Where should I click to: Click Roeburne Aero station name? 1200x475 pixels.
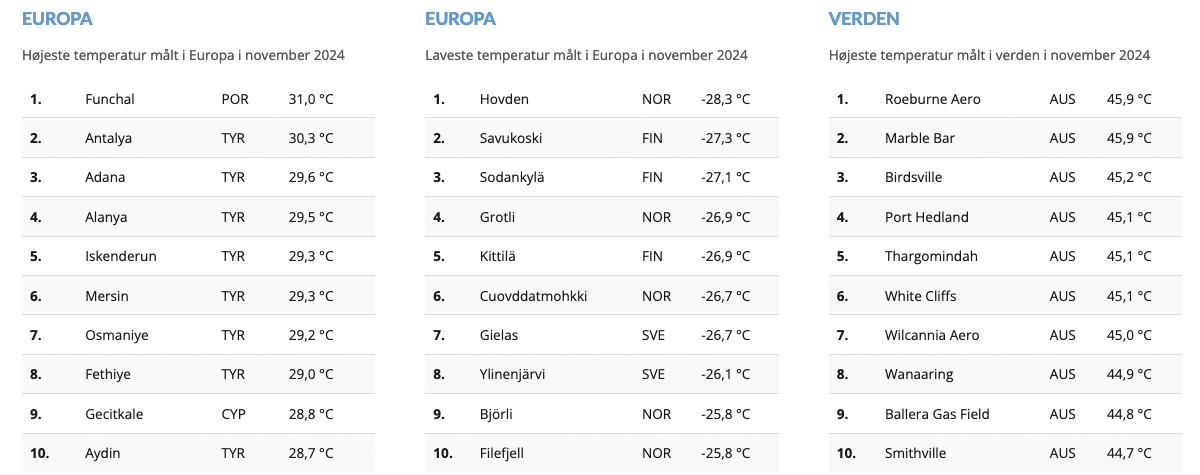(933, 99)
